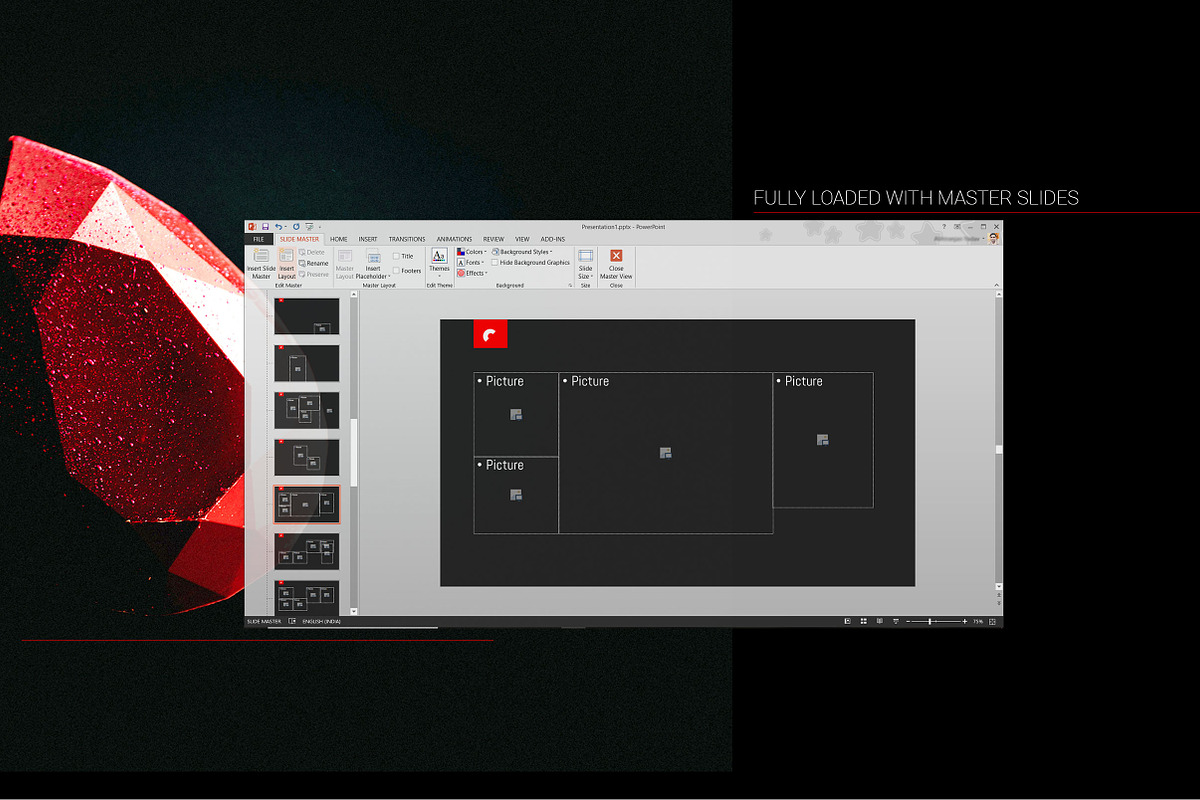Viewport: 1200px width, 800px height.
Task: Click the Save icon in quick access toolbar
Action: point(265,227)
